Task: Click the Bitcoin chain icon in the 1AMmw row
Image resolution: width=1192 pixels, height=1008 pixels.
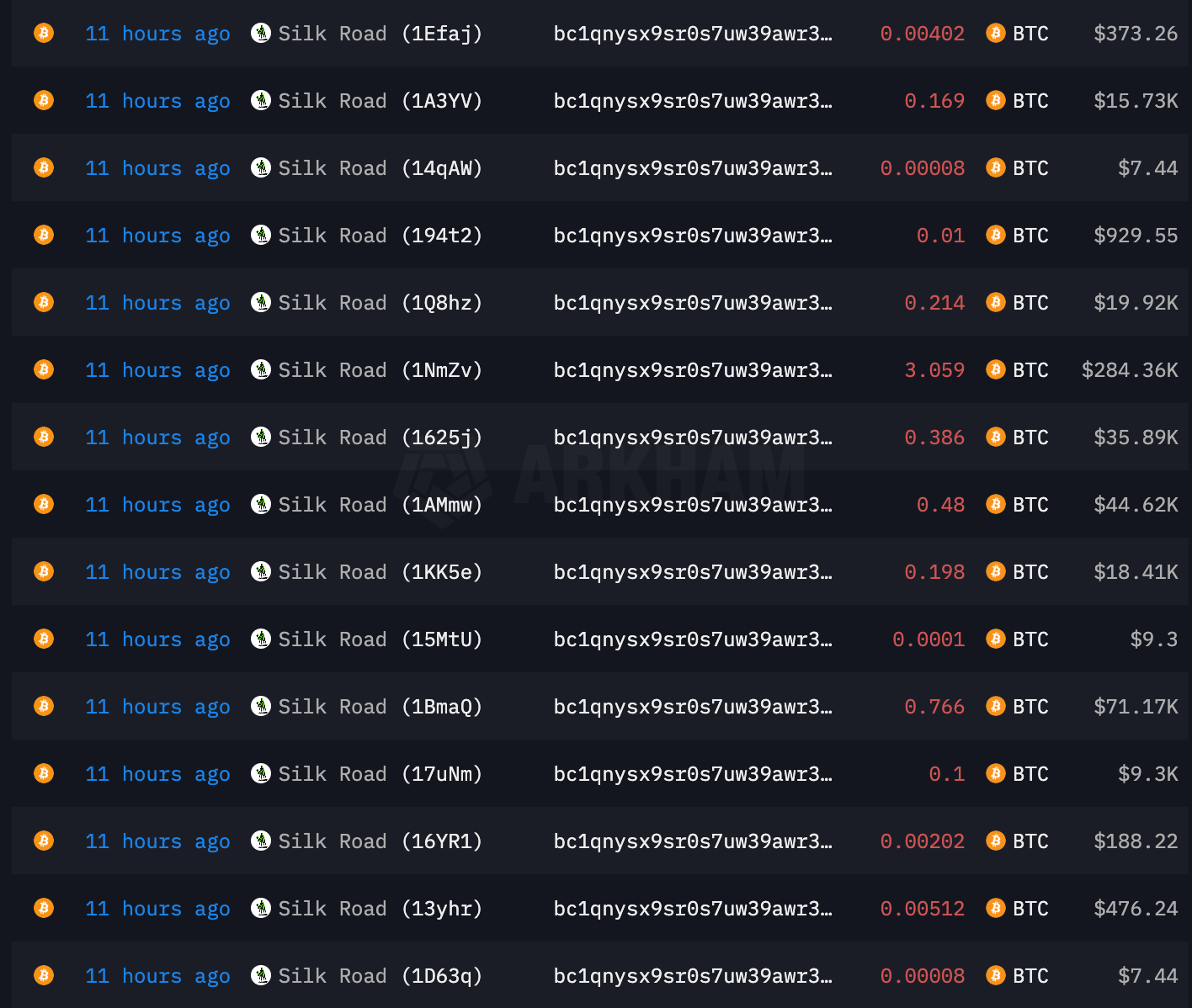Action: pos(44,504)
